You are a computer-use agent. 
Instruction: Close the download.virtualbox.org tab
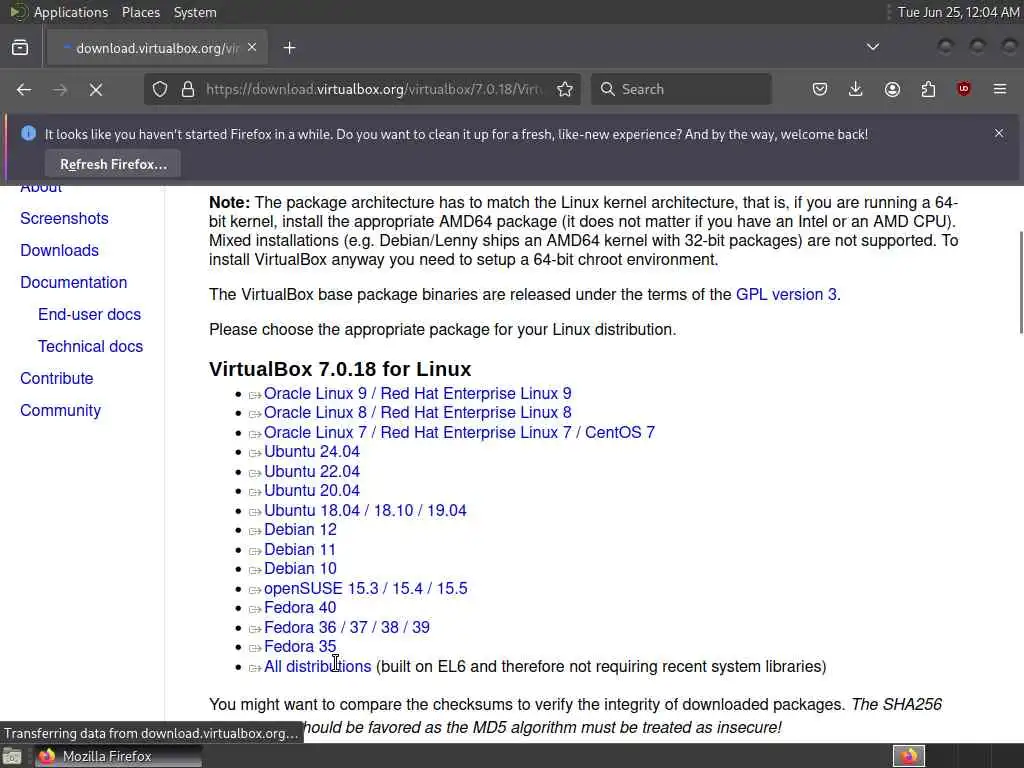252,48
